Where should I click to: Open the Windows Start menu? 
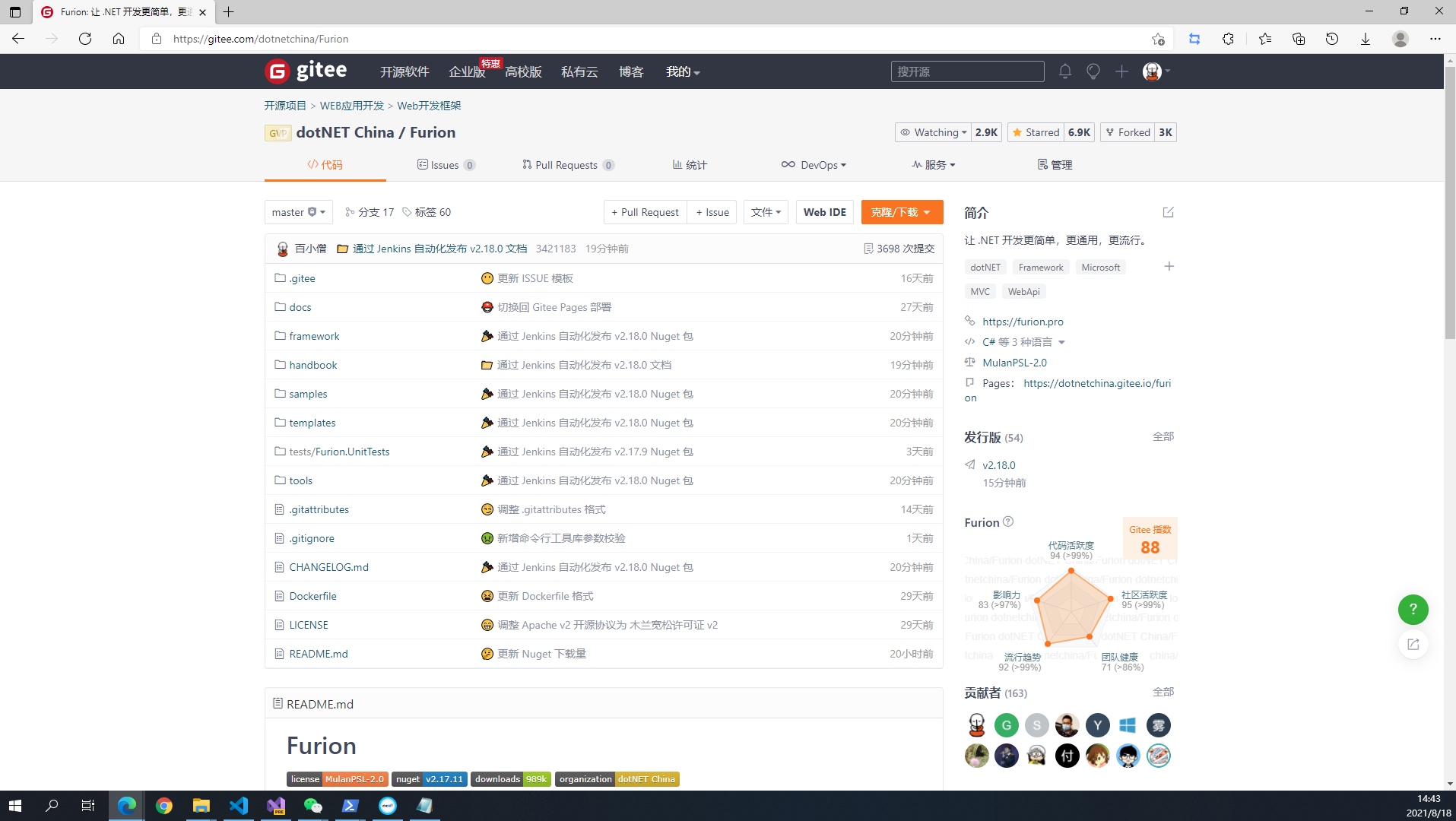click(x=14, y=806)
